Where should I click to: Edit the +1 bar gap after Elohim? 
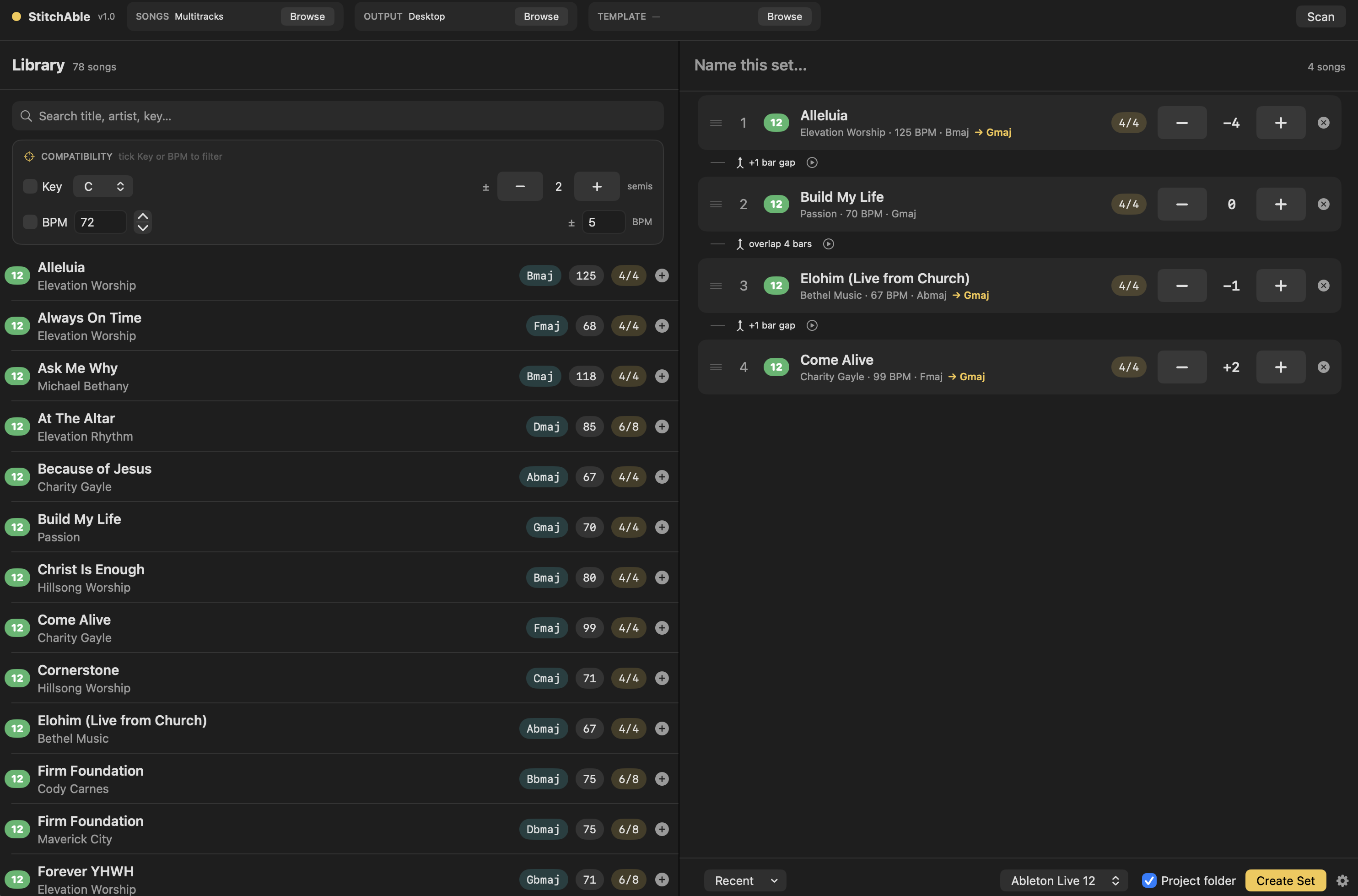click(765, 325)
